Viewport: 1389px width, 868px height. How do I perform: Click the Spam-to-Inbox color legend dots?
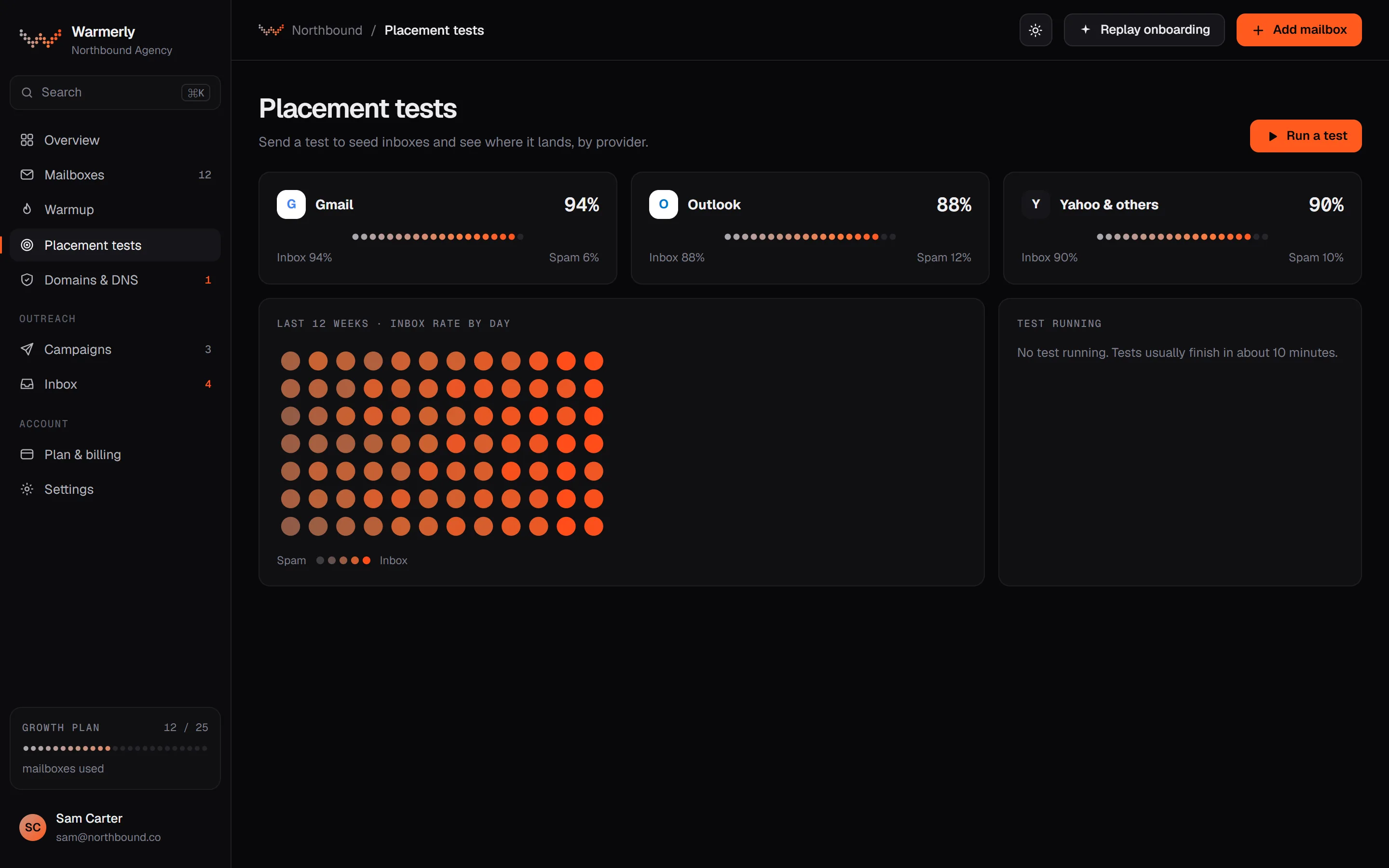coord(343,560)
